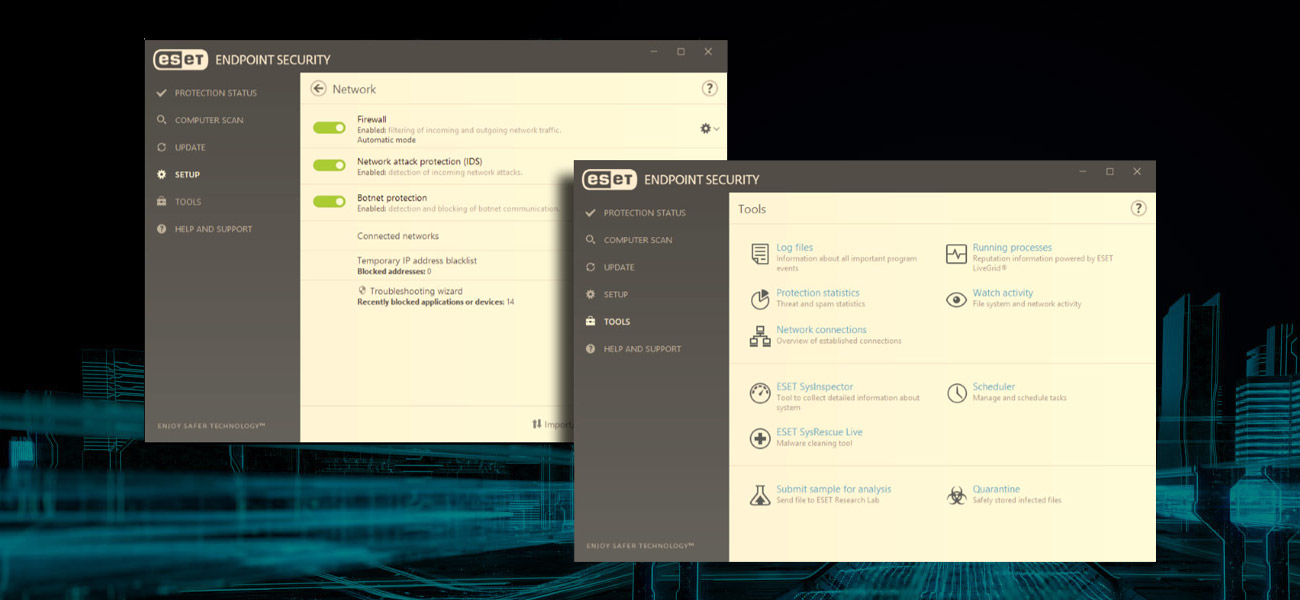The image size is (1300, 600).
Task: Open Running processes link
Action: (x=1012, y=247)
